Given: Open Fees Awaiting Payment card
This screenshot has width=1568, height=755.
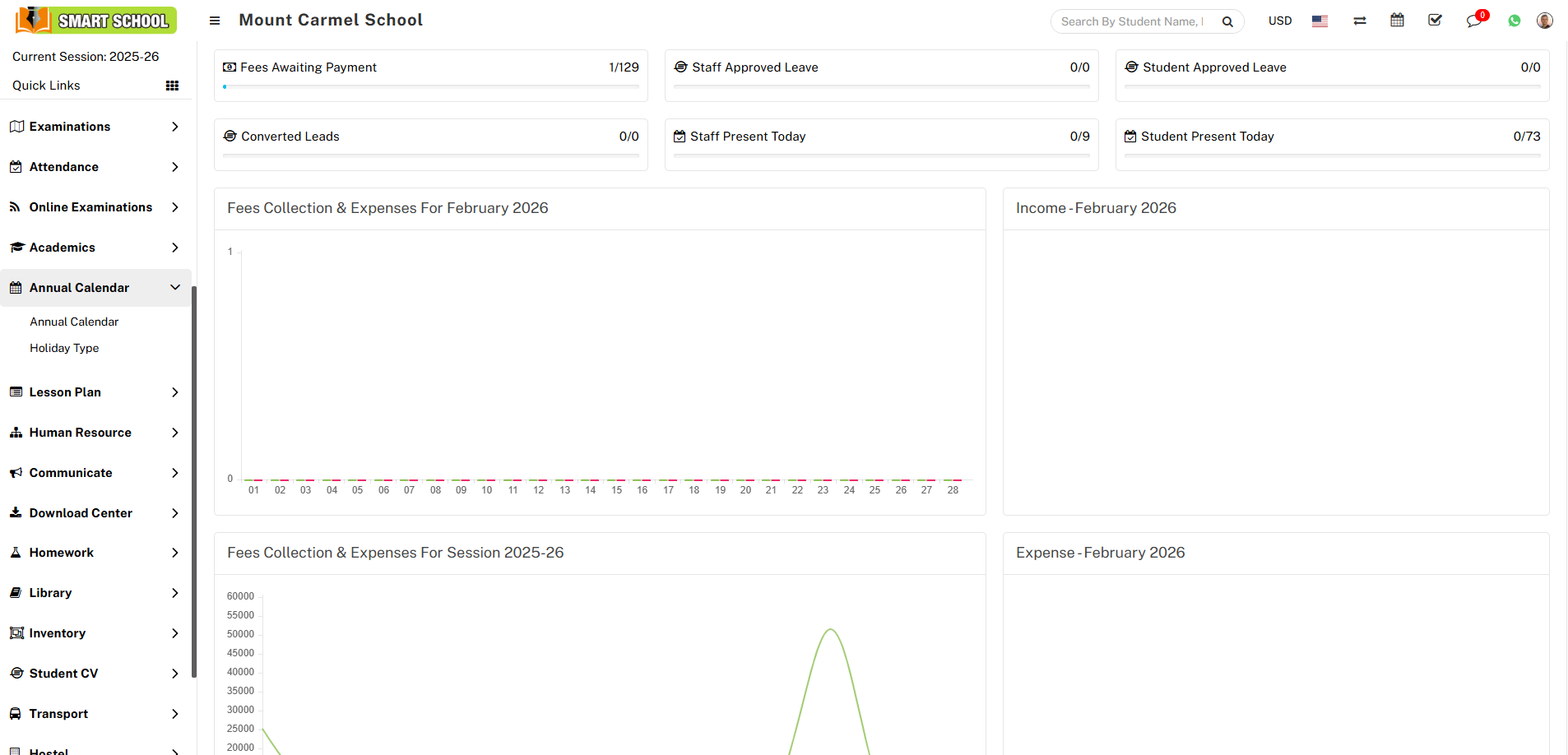Looking at the screenshot, I should (x=308, y=67).
